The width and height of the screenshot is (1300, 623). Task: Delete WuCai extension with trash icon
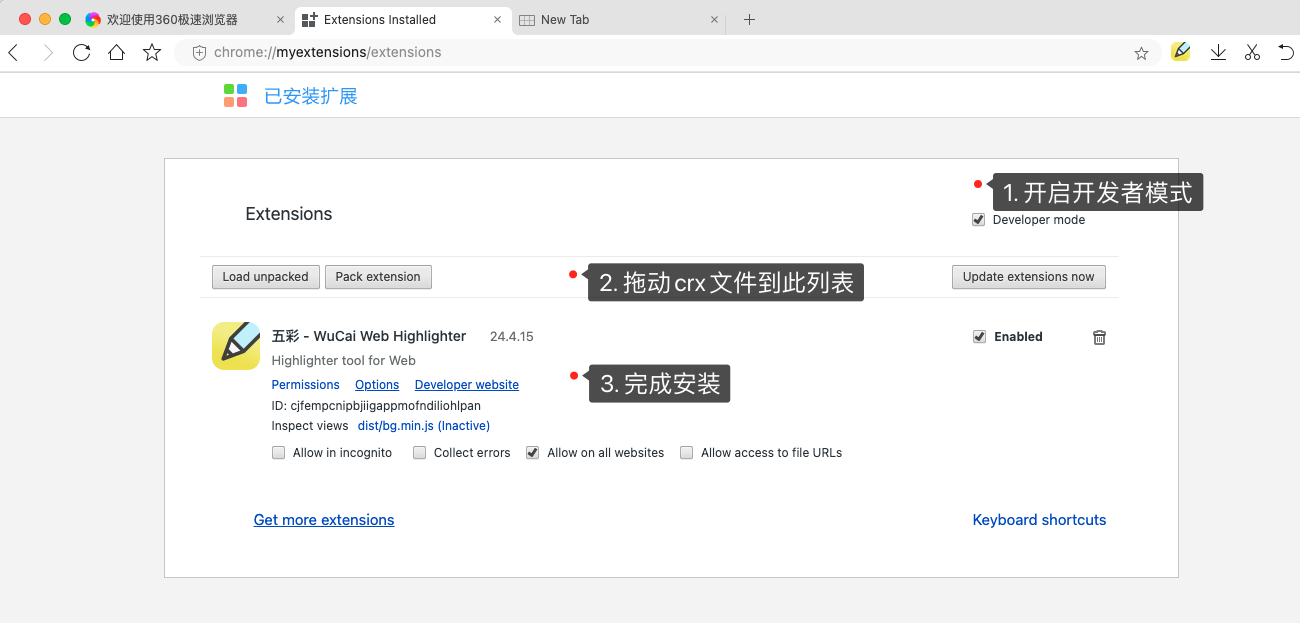[1099, 337]
